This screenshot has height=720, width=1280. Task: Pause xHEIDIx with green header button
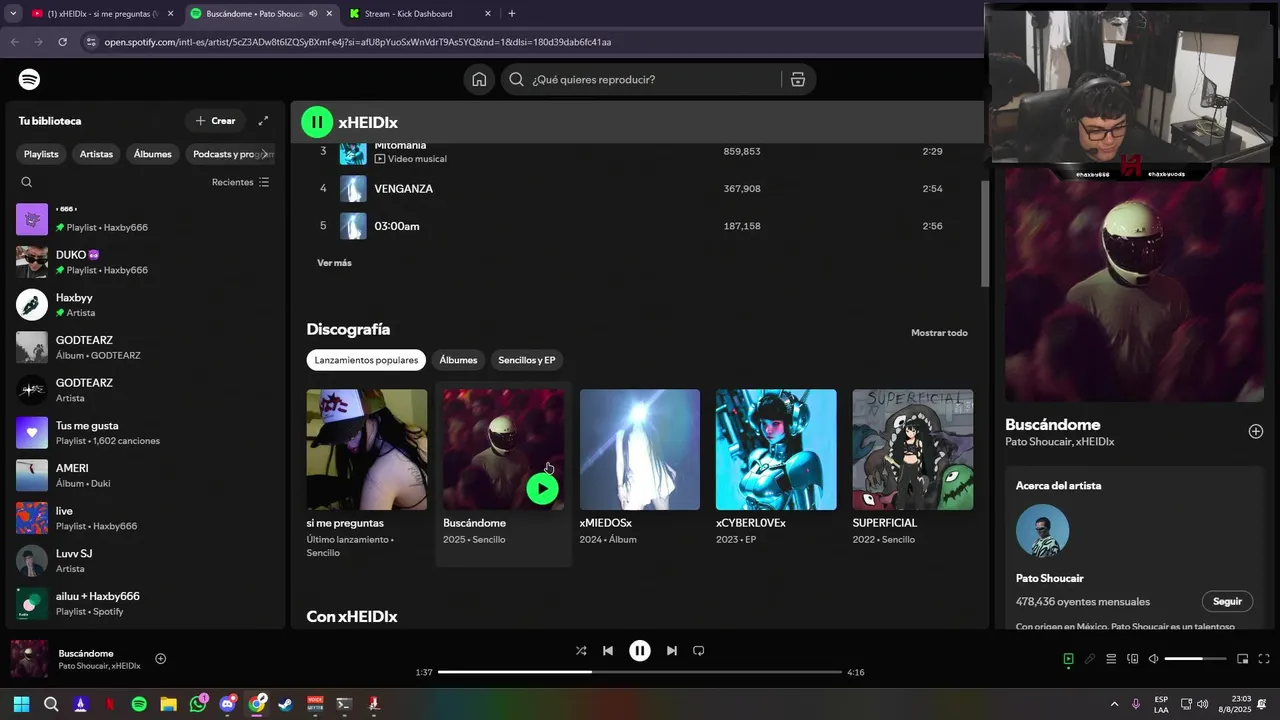tap(317, 122)
